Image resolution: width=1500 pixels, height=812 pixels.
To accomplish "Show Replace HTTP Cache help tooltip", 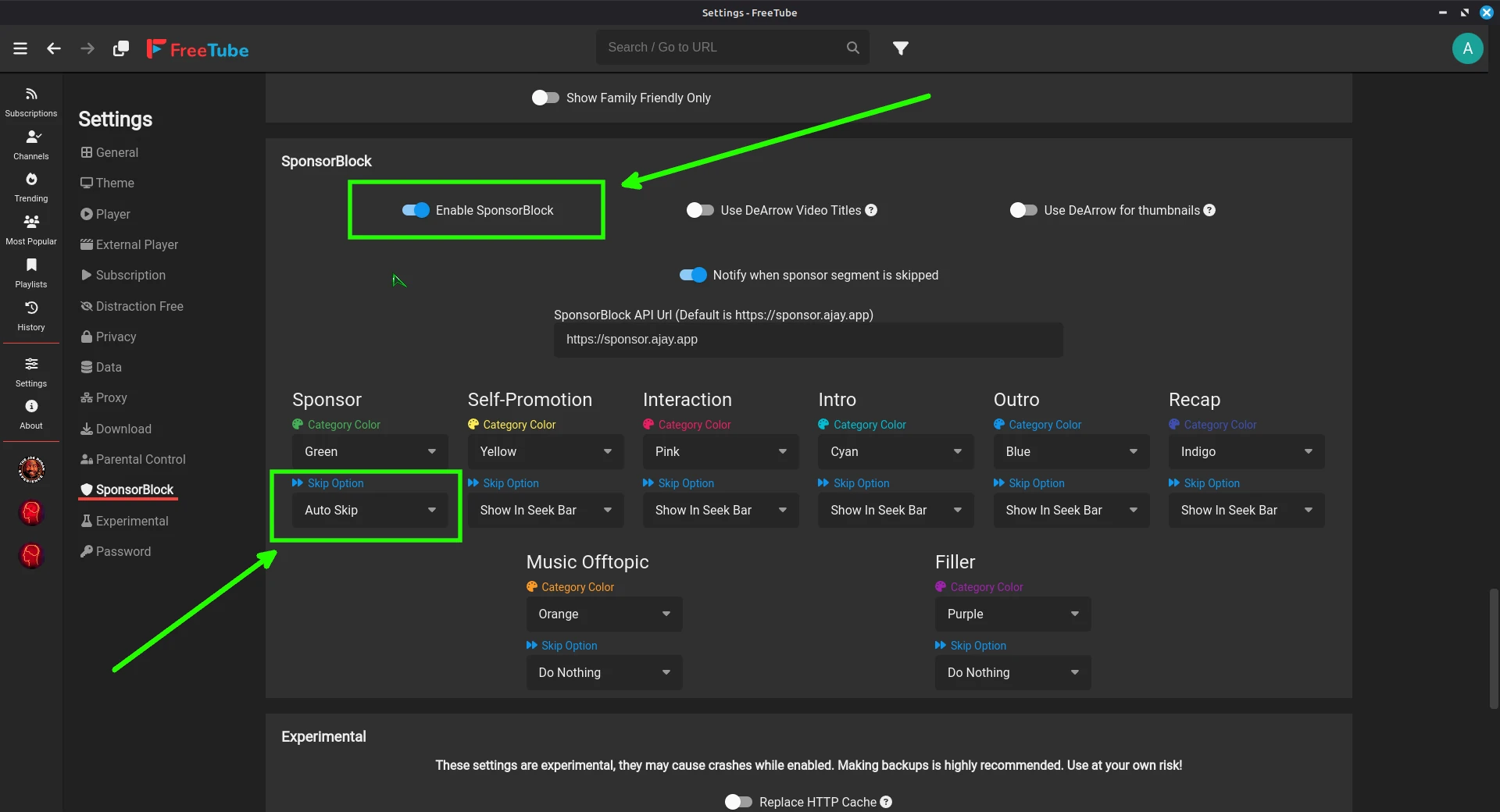I will pos(886,802).
